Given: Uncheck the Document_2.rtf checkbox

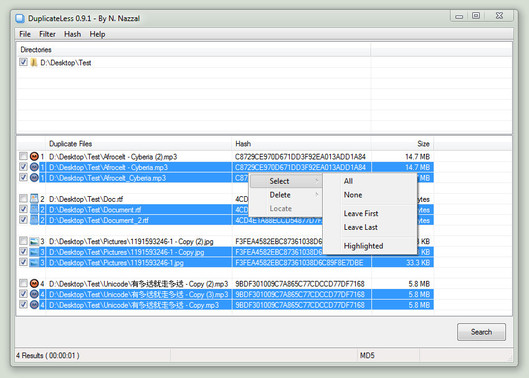Looking at the screenshot, I should click(23, 220).
